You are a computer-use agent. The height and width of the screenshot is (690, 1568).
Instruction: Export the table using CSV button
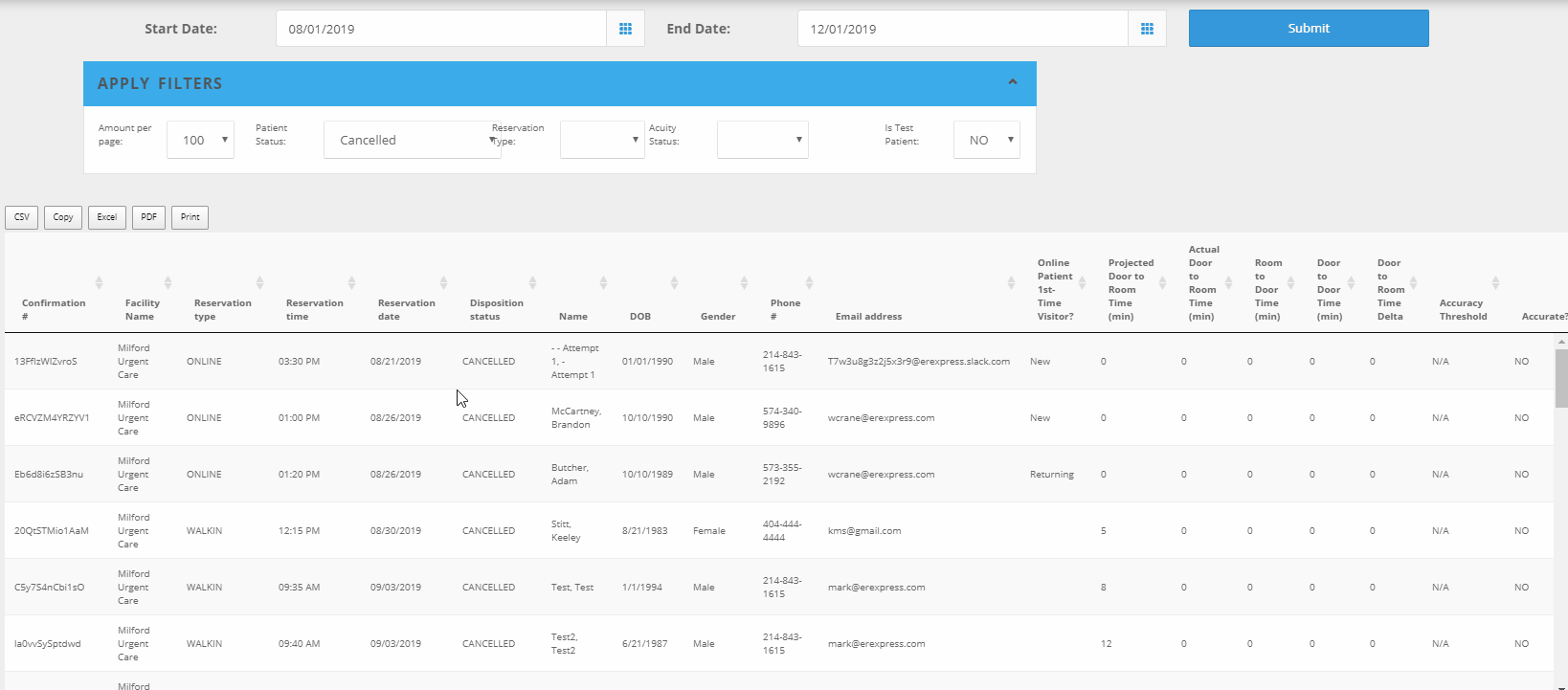click(x=22, y=217)
